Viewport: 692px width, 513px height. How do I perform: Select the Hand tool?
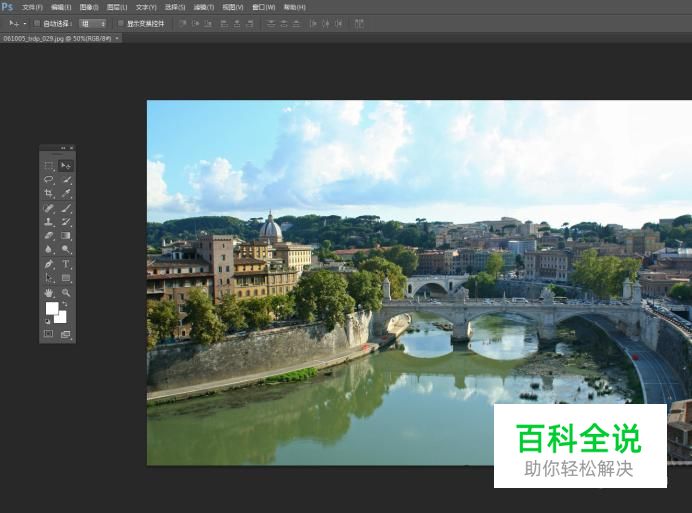(x=49, y=293)
